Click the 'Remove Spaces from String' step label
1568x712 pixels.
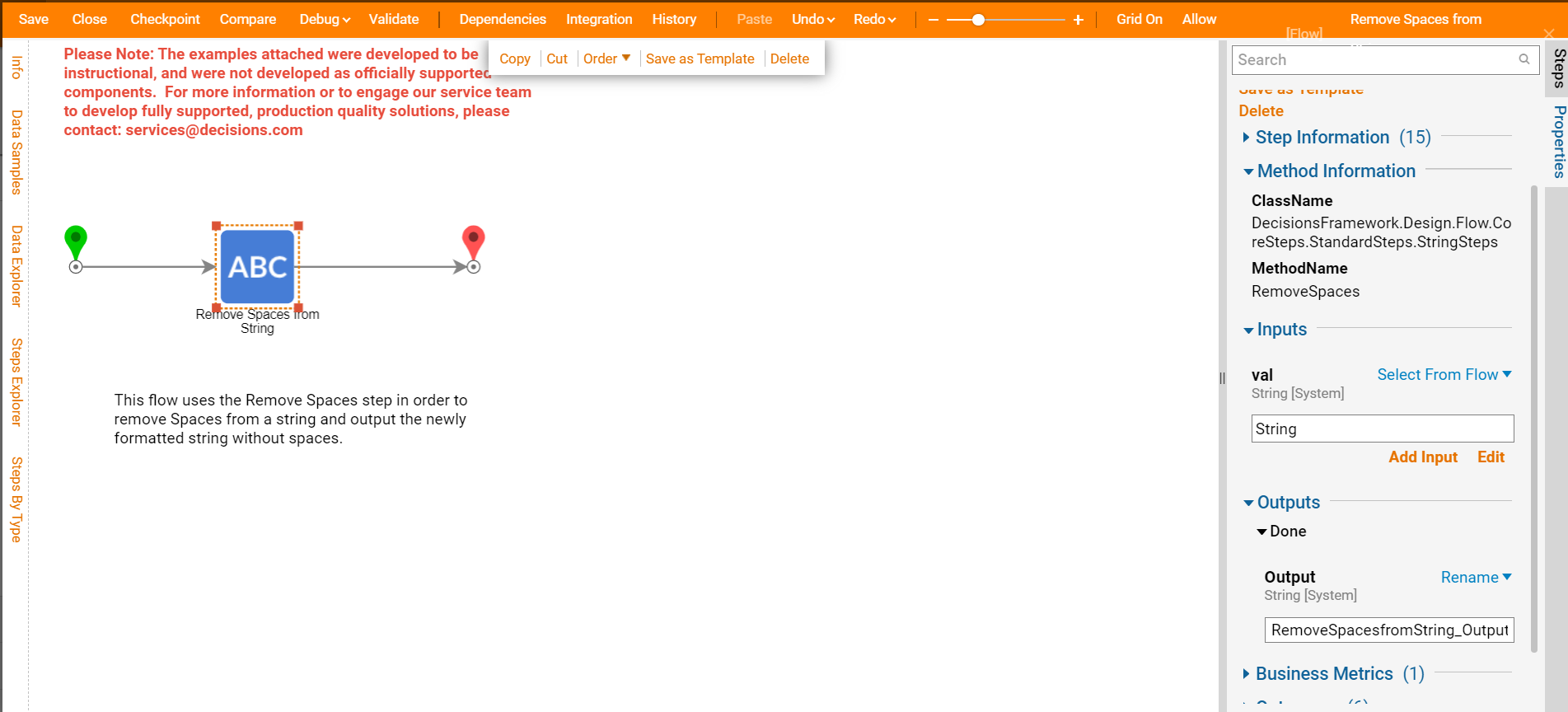257,321
